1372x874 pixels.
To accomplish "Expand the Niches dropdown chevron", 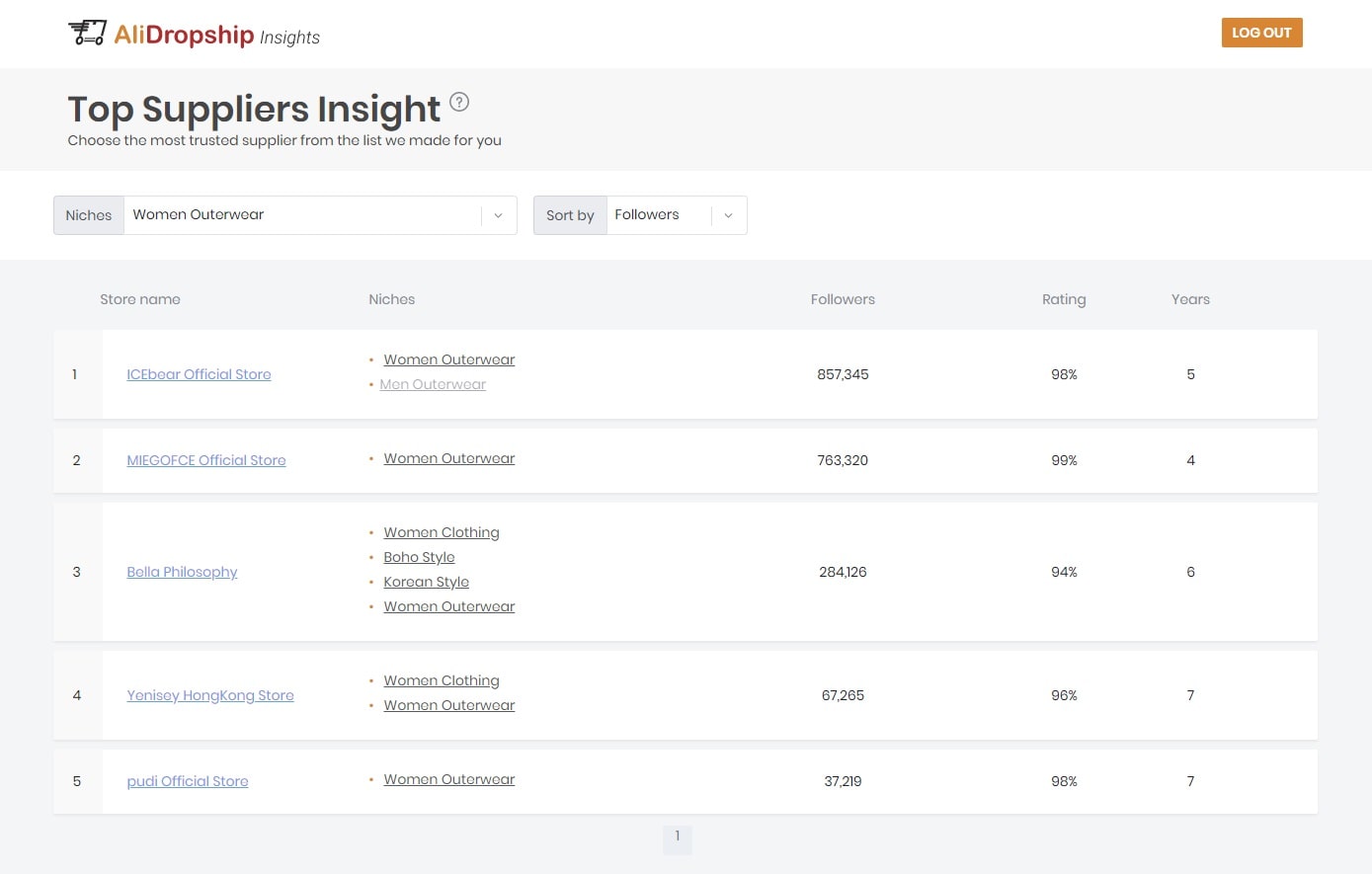I will [x=498, y=215].
